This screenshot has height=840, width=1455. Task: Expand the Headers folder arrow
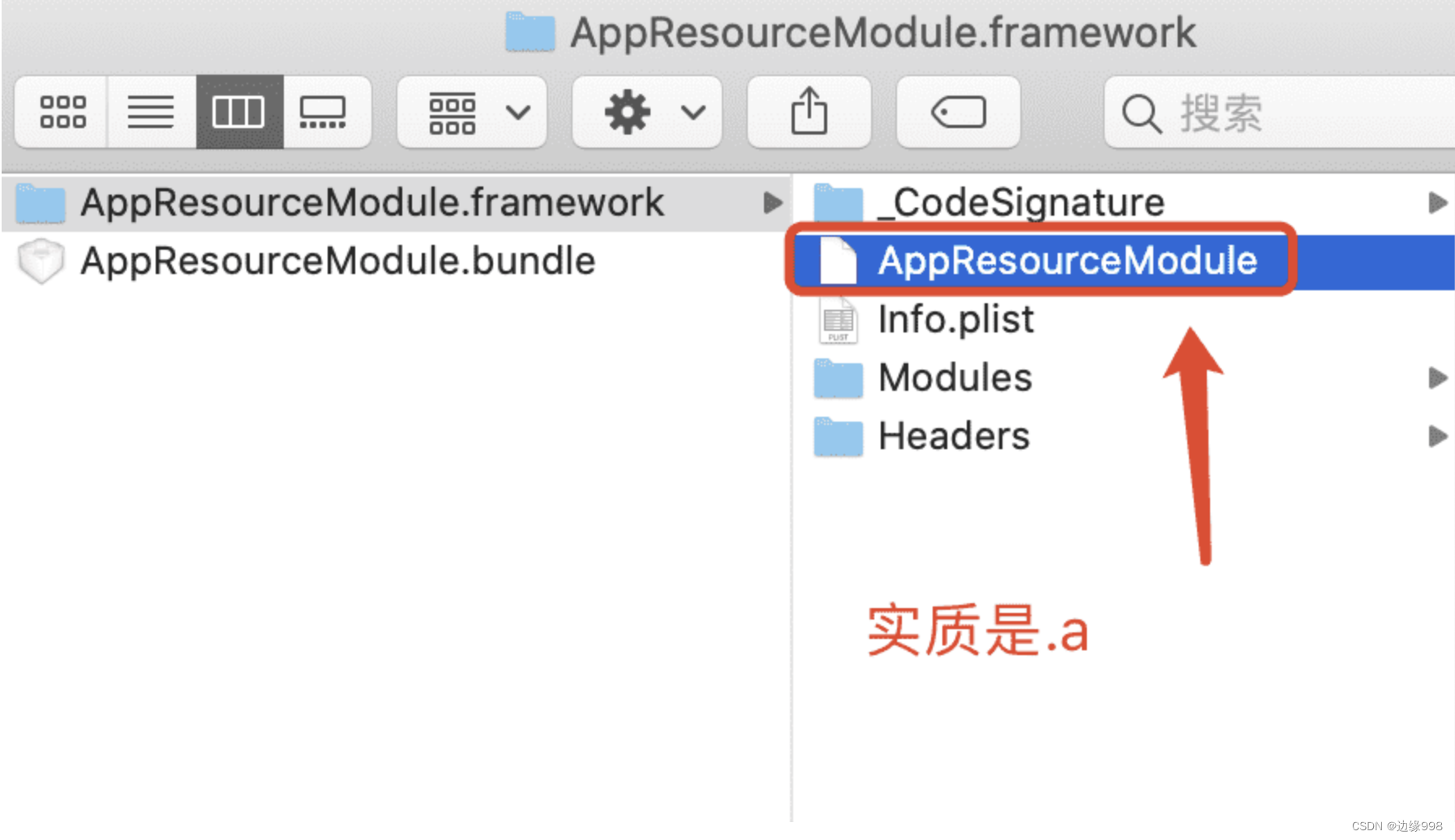pos(1437,436)
